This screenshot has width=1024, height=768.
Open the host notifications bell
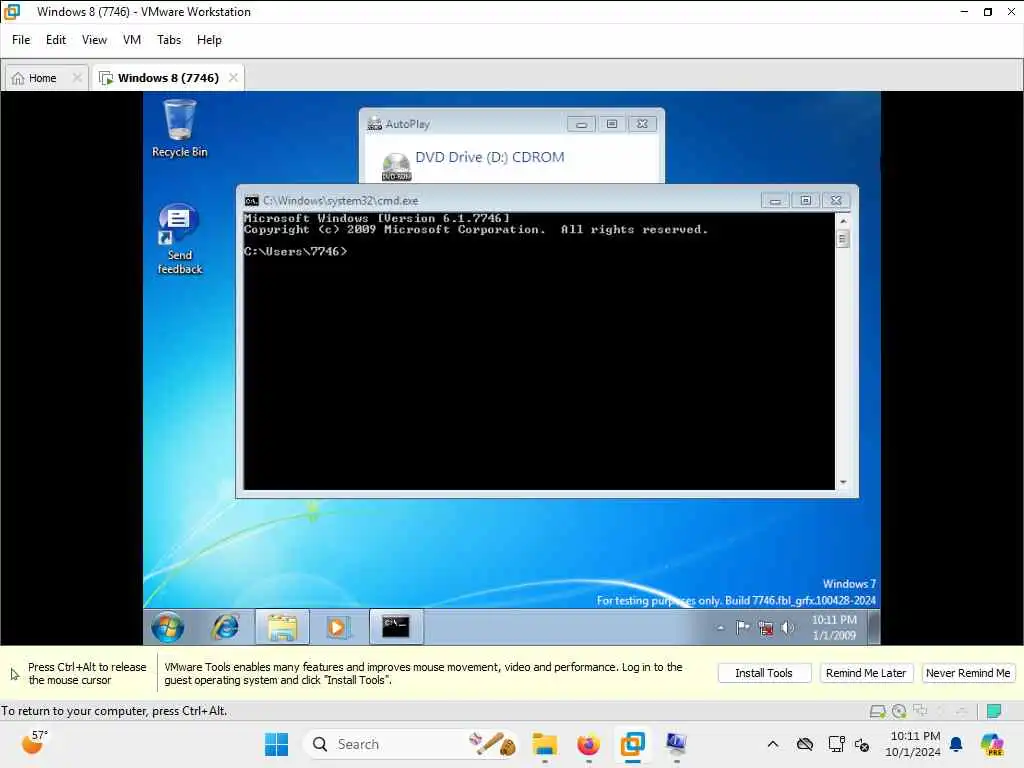pos(956,744)
